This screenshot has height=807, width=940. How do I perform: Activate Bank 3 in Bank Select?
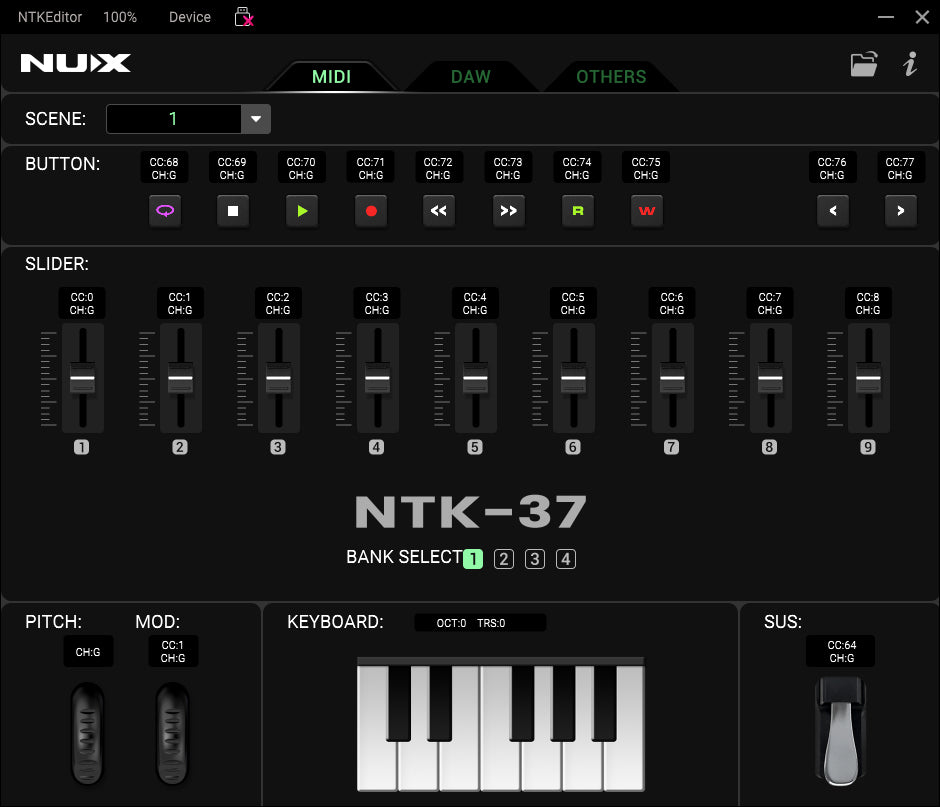click(534, 558)
